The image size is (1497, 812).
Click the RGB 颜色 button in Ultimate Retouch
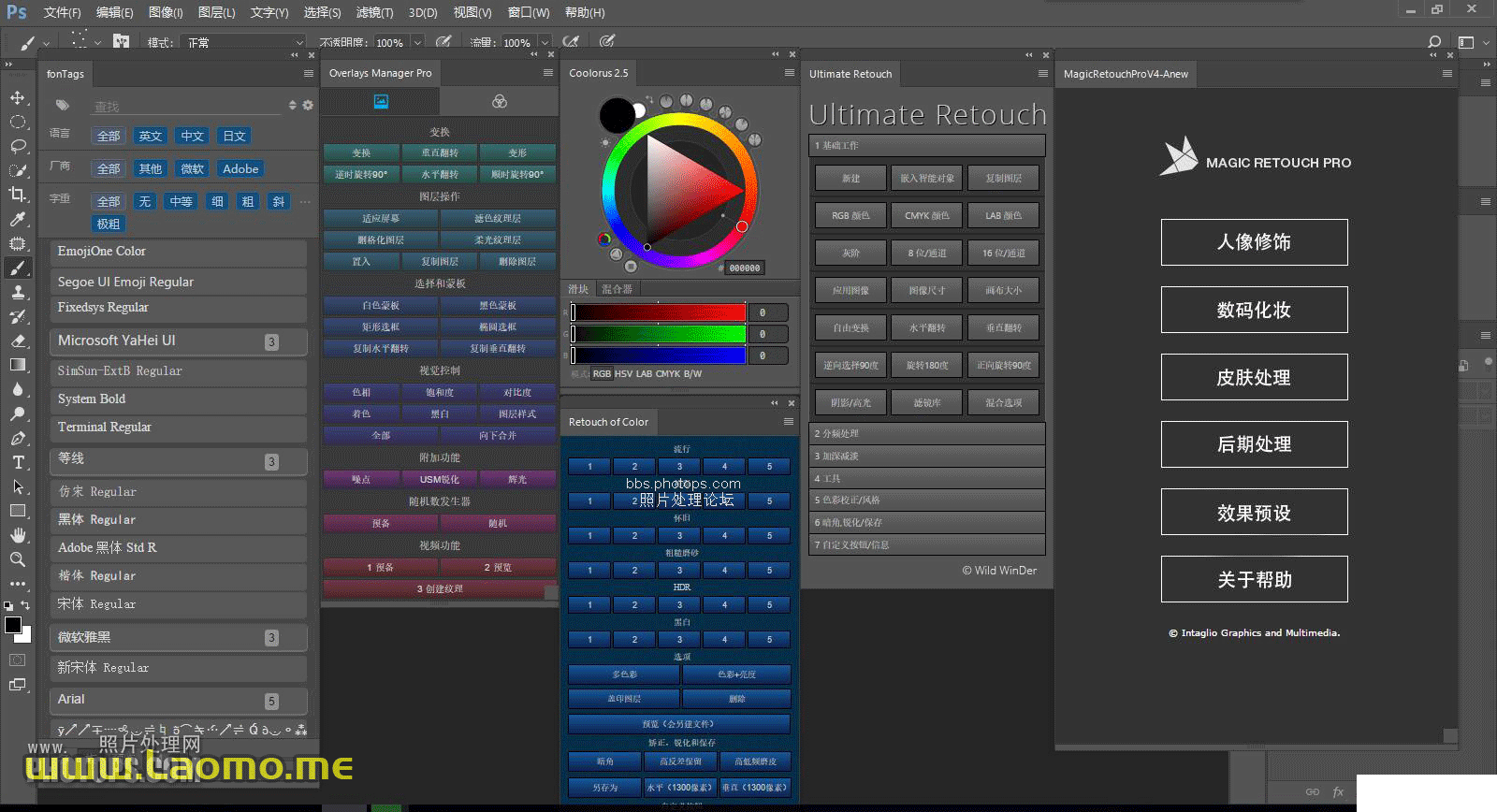(850, 215)
